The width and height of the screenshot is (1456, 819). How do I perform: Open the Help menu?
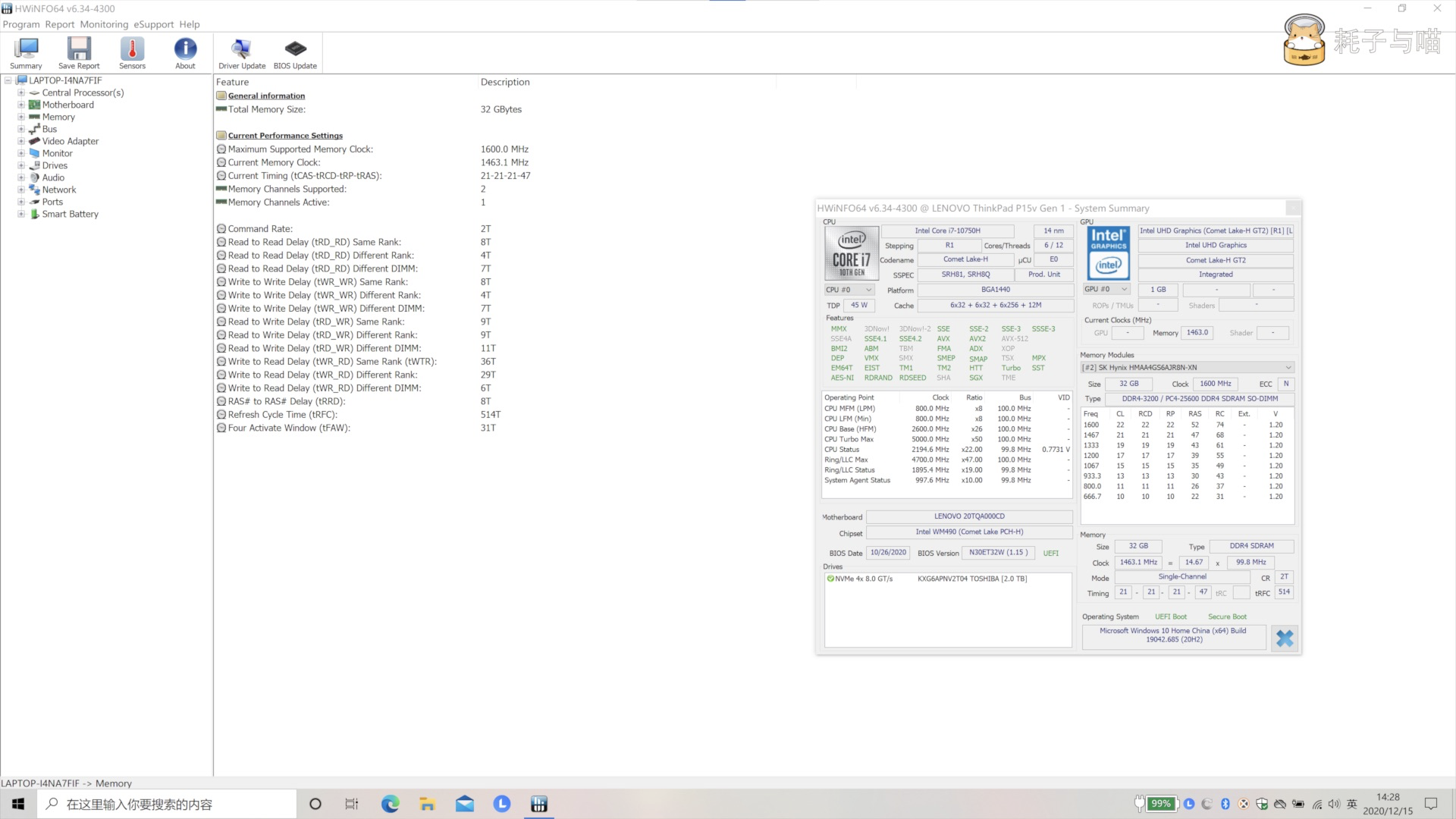(x=190, y=24)
